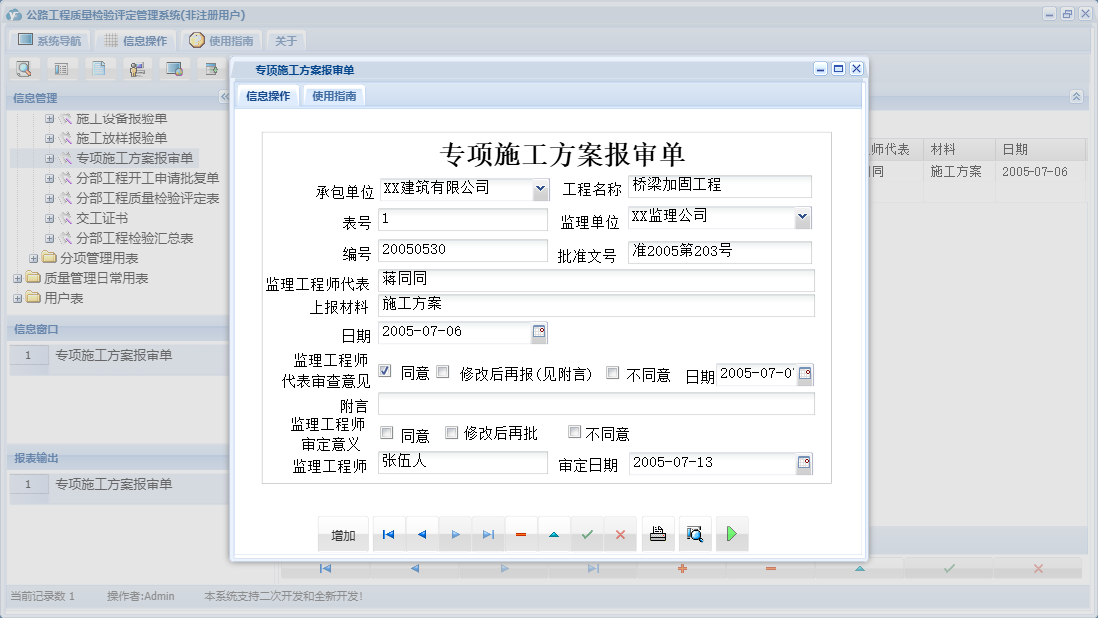Confirm changes using the green checkmark icon
Viewport: 1098px width, 618px height.
[x=587, y=533]
